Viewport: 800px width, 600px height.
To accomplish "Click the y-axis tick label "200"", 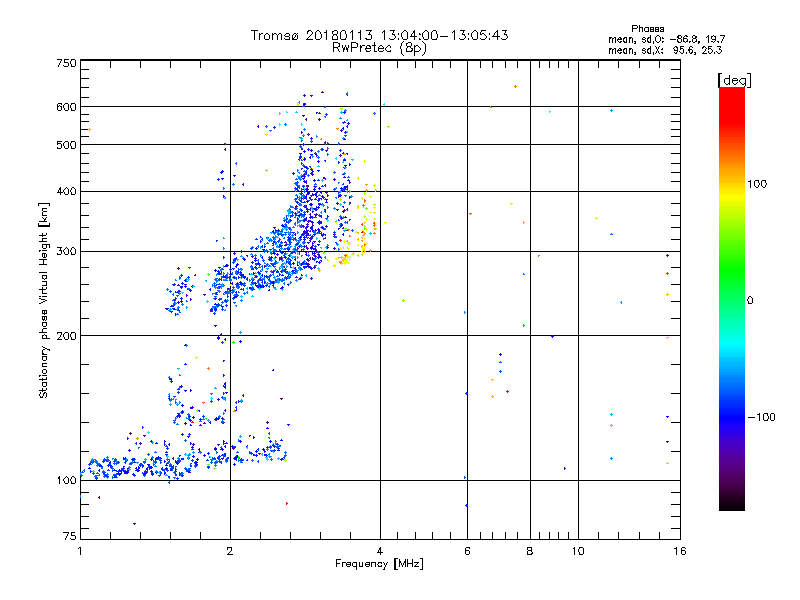I will click(x=66, y=336).
